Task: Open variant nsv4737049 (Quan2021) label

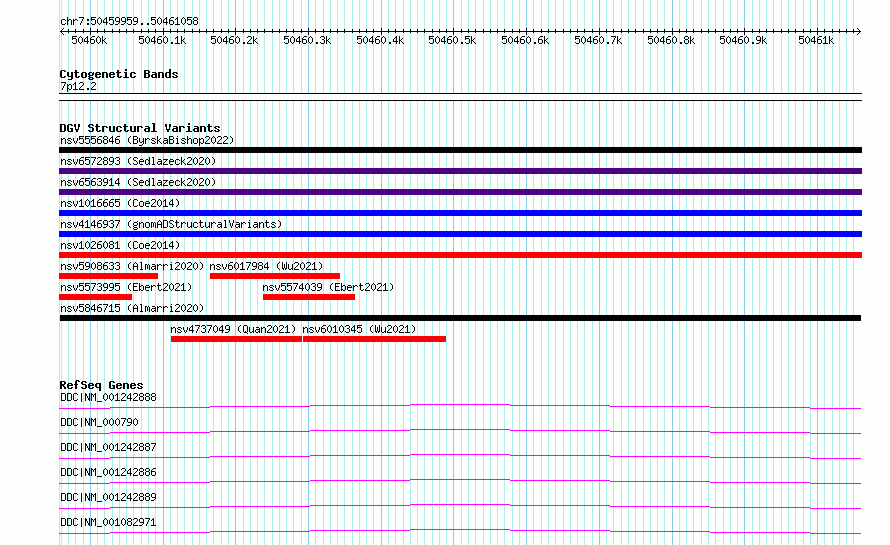Action: [x=233, y=329]
